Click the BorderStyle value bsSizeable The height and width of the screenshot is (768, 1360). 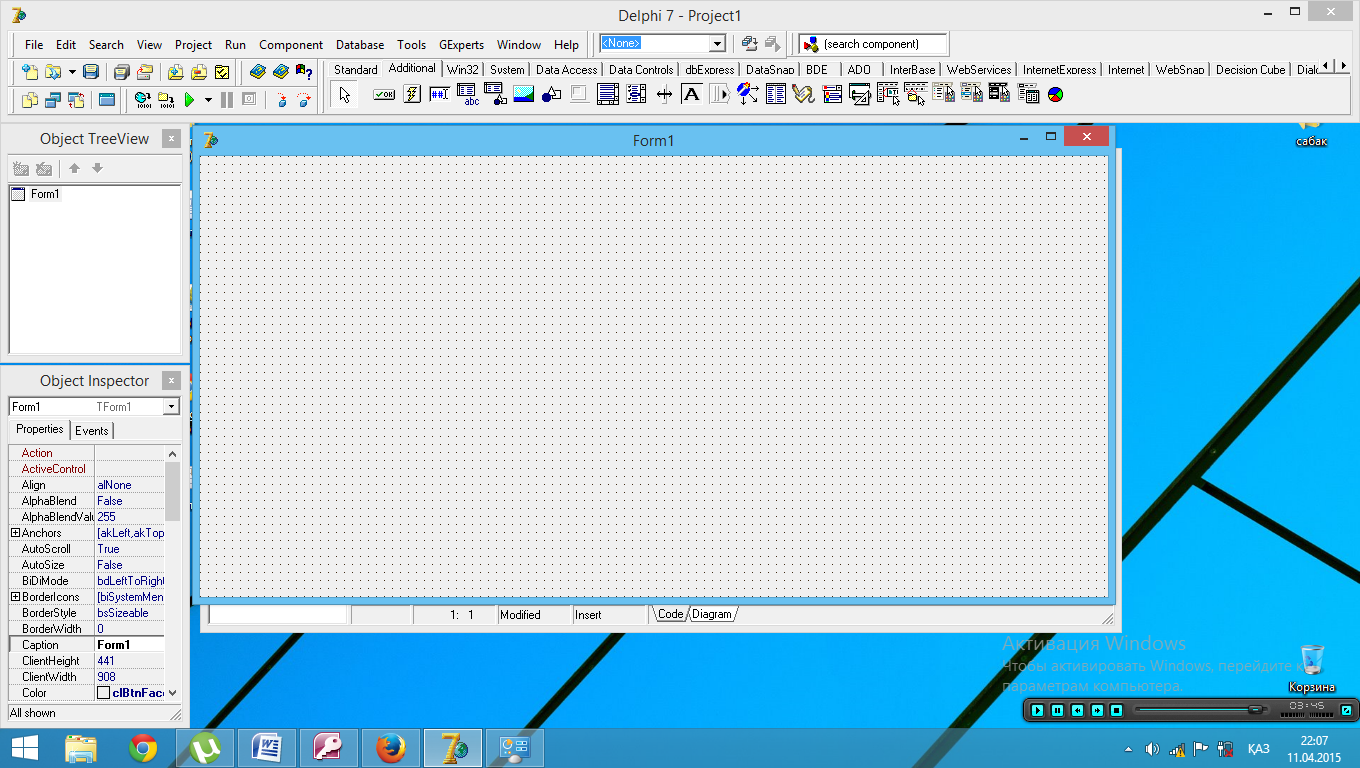click(130, 613)
